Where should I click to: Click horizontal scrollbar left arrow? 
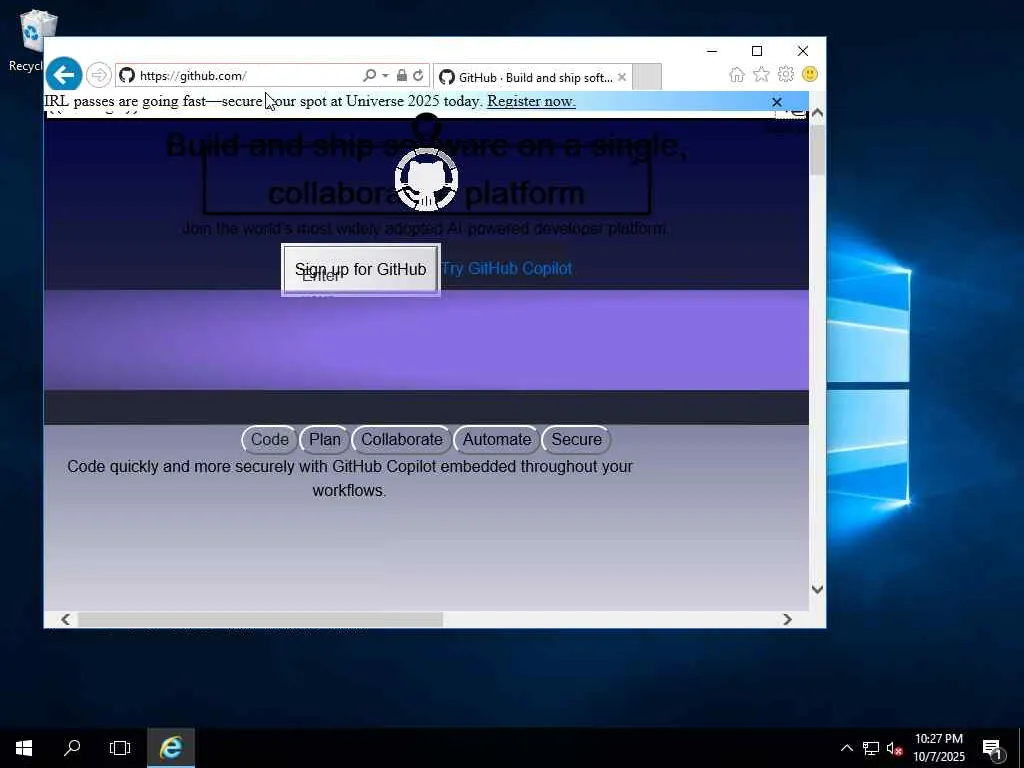[65, 619]
